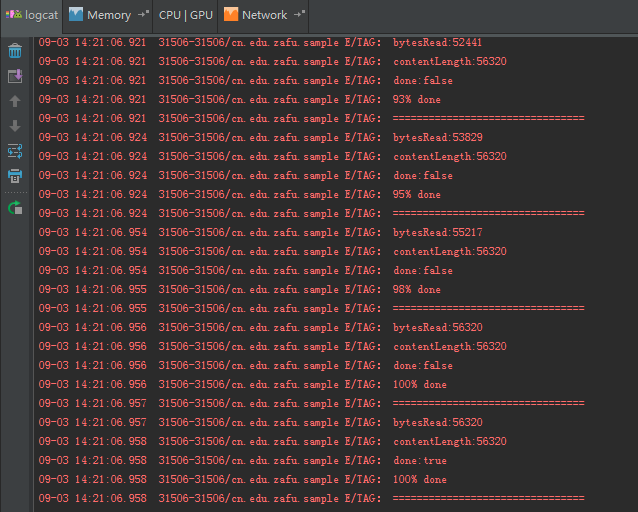Select 100% done line stamped 14:21:06.958

243,479
